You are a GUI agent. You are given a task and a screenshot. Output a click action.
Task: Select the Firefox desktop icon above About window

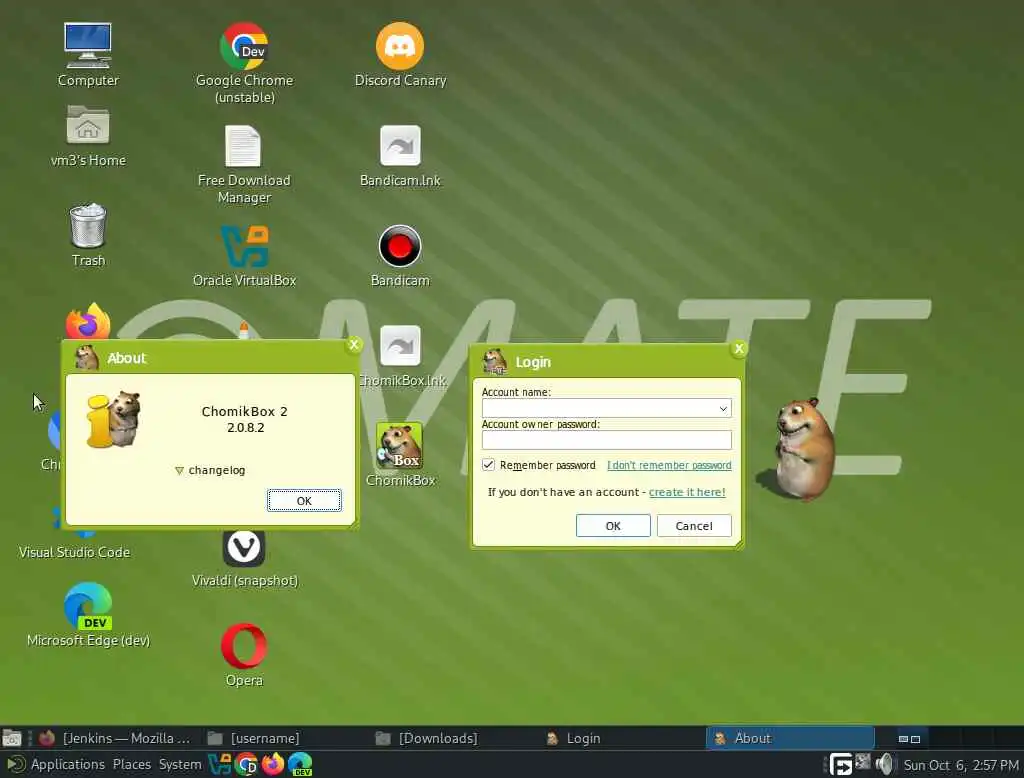[x=88, y=321]
